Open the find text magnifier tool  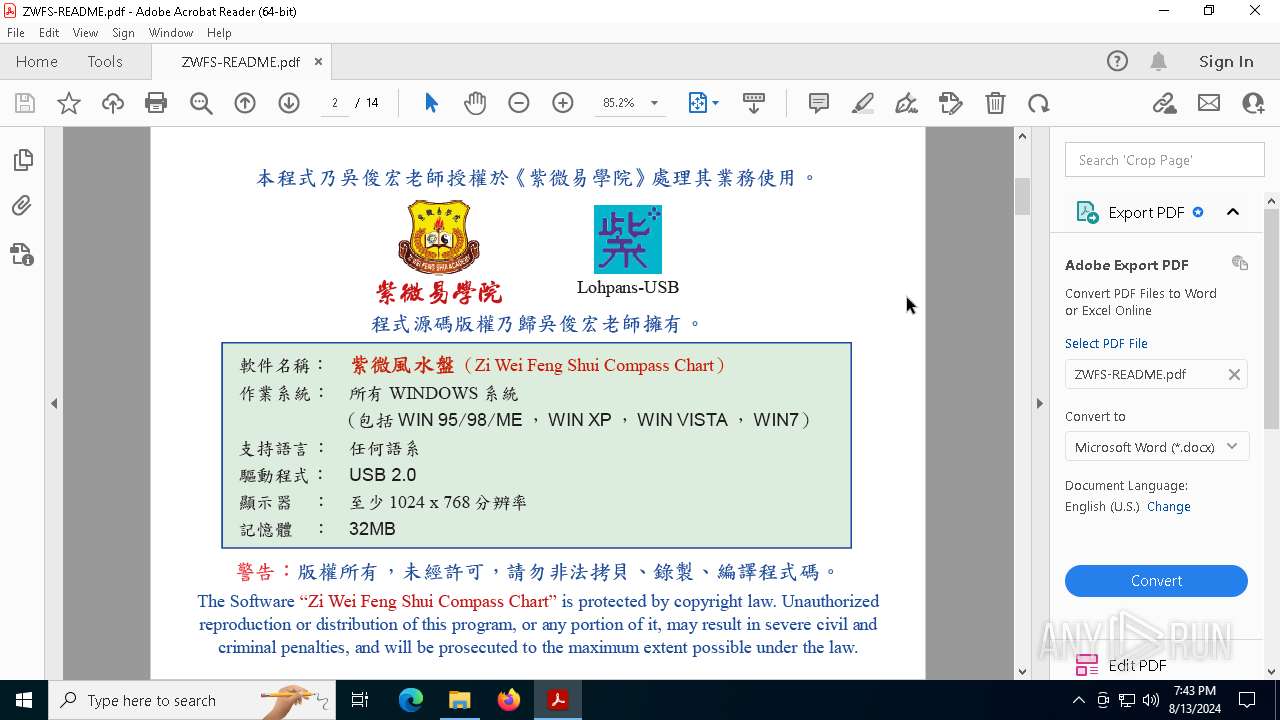[x=201, y=103]
